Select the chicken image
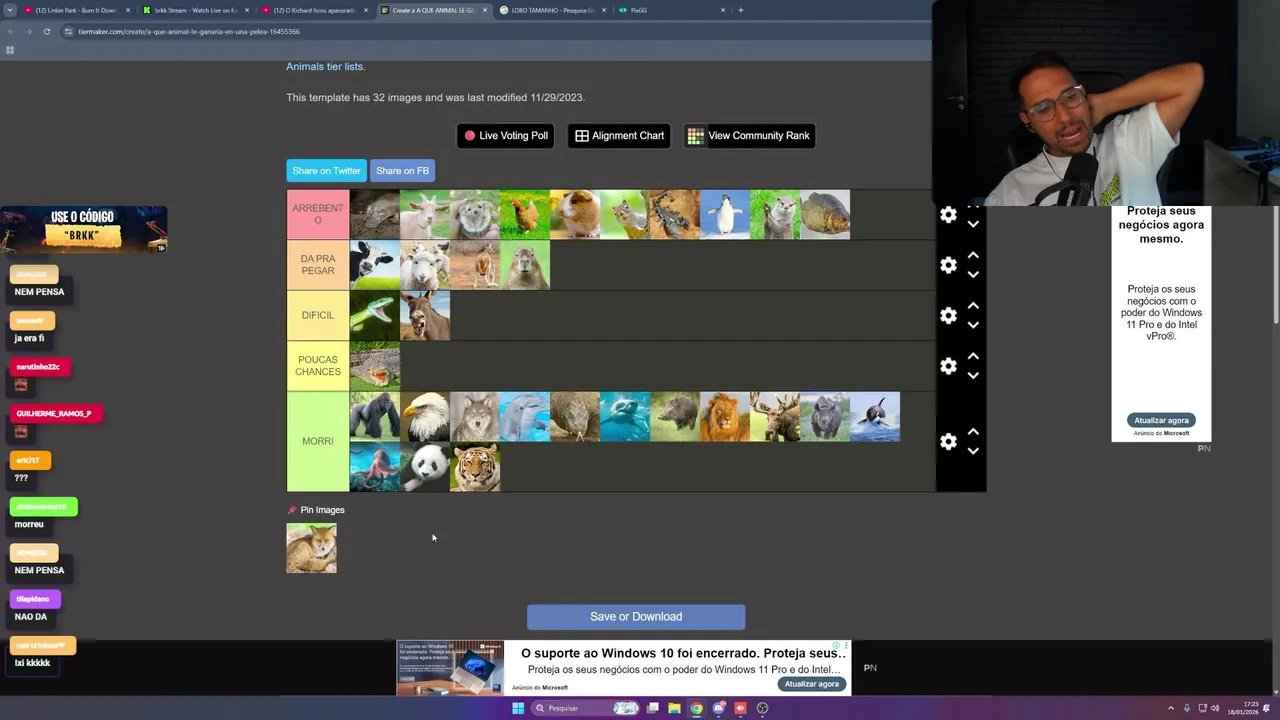Screen dimensions: 1280x720 [525, 214]
